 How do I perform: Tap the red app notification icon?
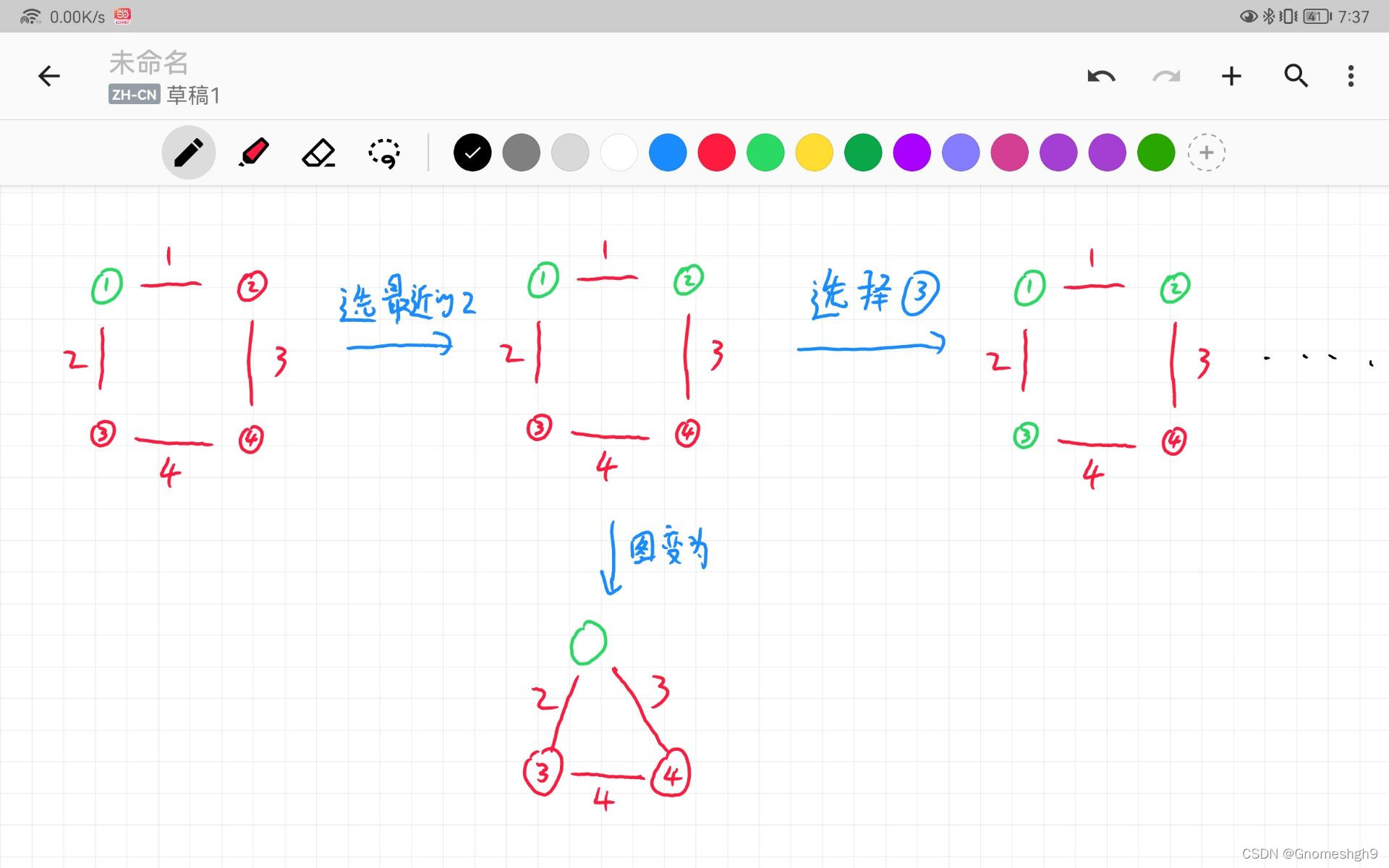pyautogui.click(x=122, y=16)
